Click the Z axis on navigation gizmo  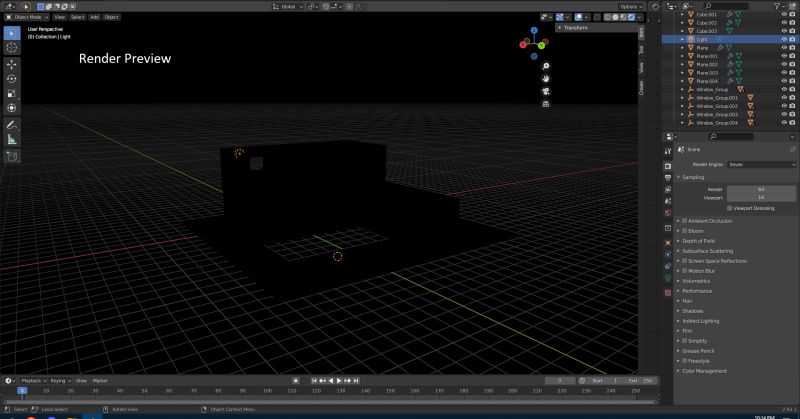[x=534, y=31]
